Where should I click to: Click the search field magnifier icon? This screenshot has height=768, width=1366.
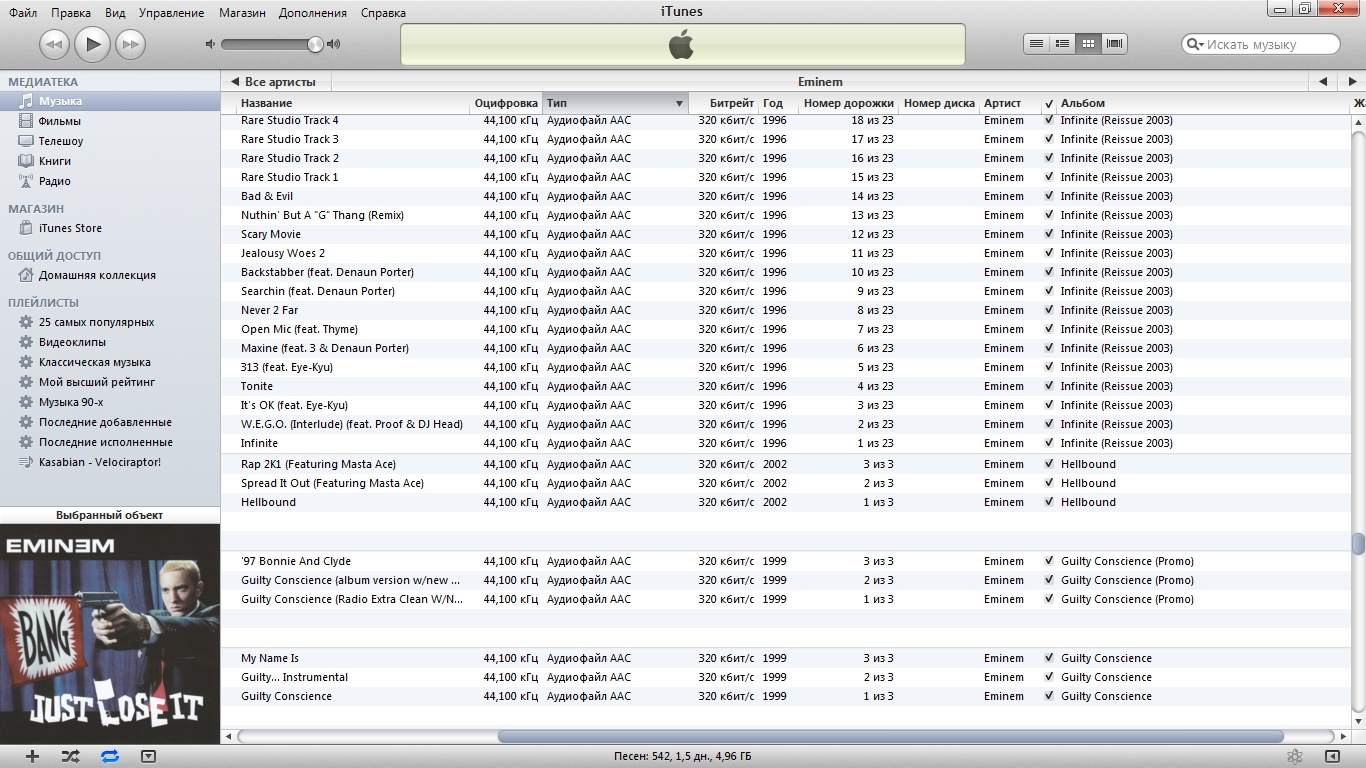click(x=1195, y=44)
